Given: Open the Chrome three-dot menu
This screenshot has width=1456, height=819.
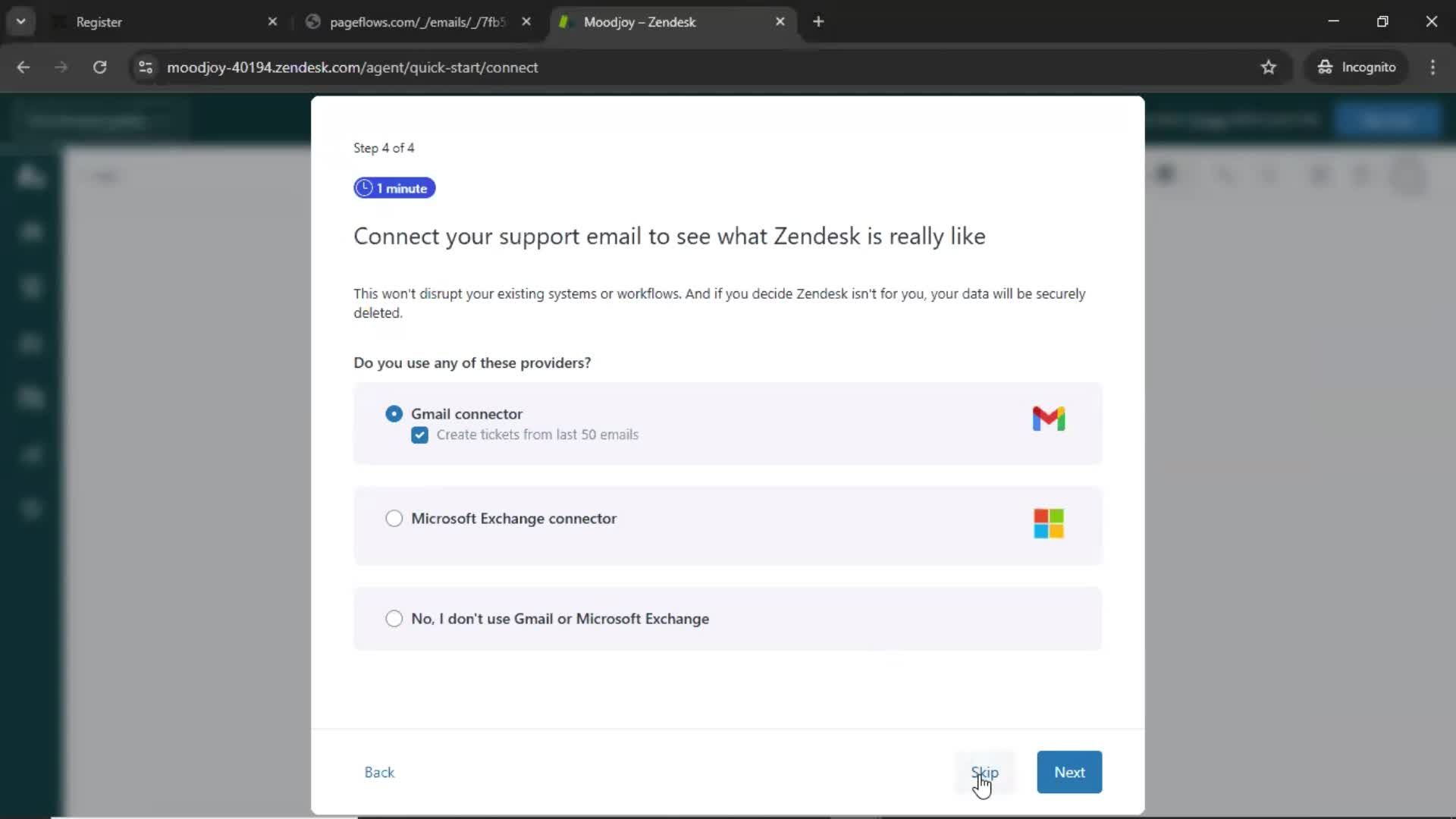Looking at the screenshot, I should tap(1432, 67).
